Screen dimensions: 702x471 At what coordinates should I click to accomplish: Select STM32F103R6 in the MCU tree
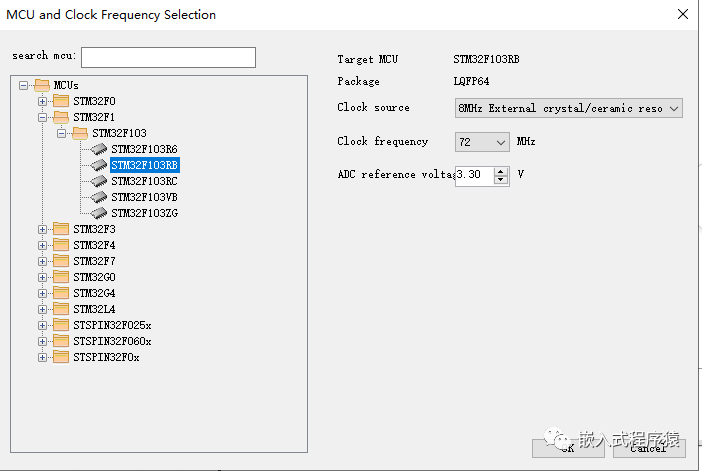[x=144, y=149]
